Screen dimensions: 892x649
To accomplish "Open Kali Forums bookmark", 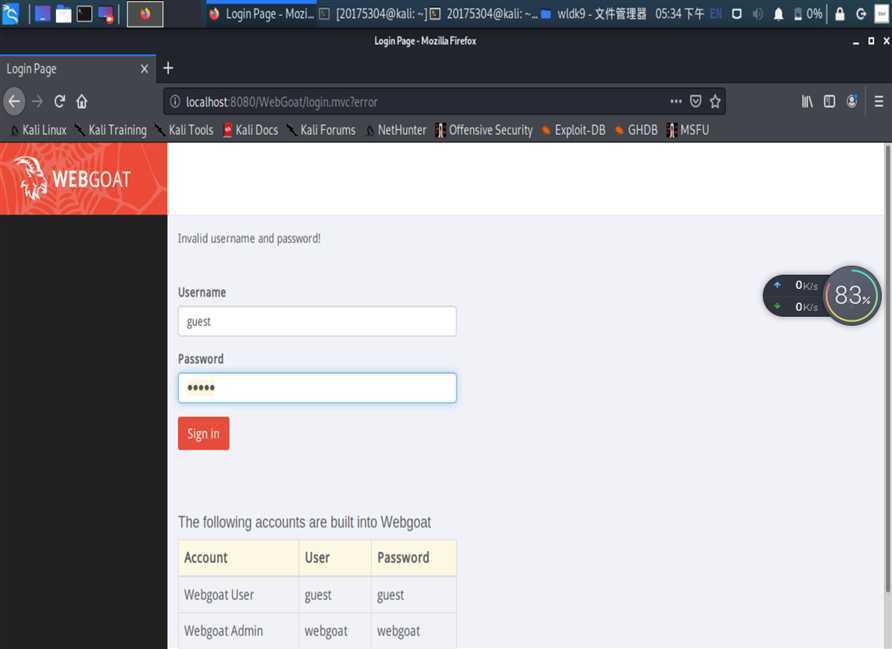I will (321, 130).
